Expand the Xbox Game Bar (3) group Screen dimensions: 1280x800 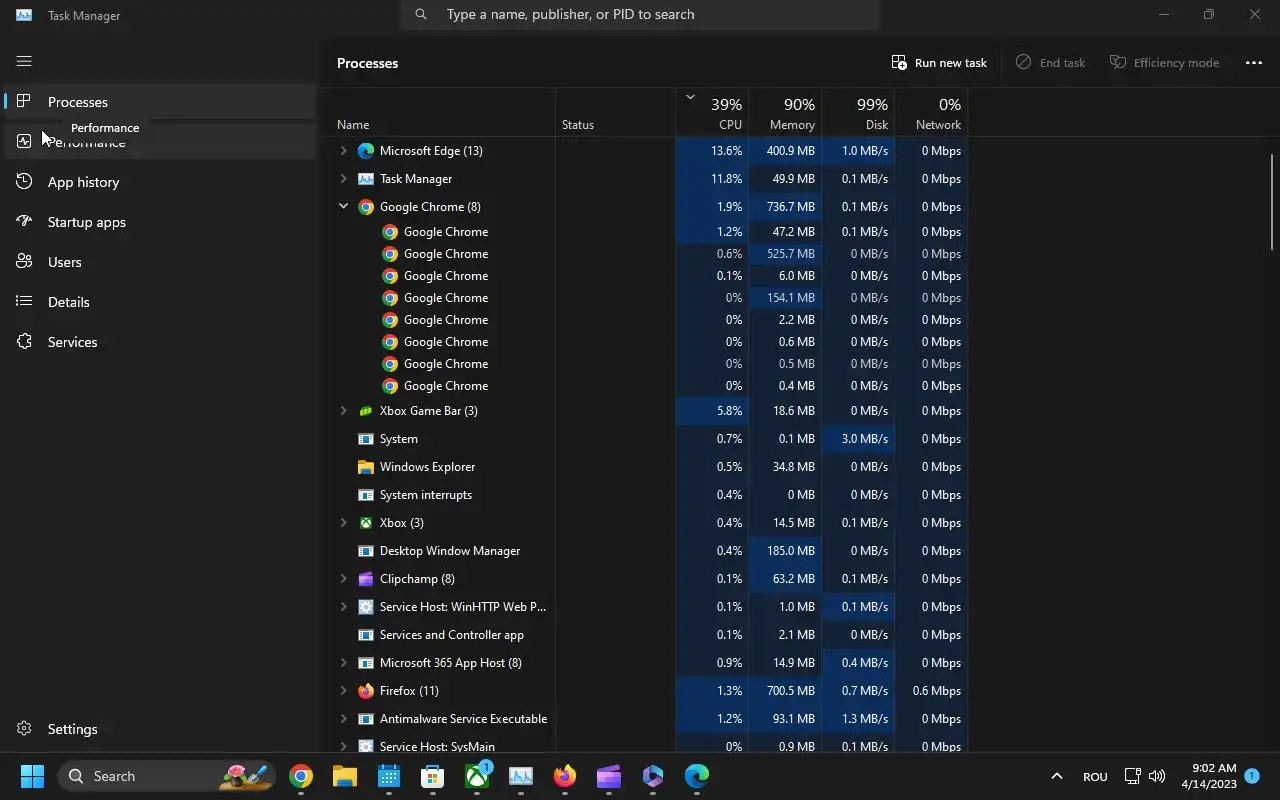click(343, 411)
